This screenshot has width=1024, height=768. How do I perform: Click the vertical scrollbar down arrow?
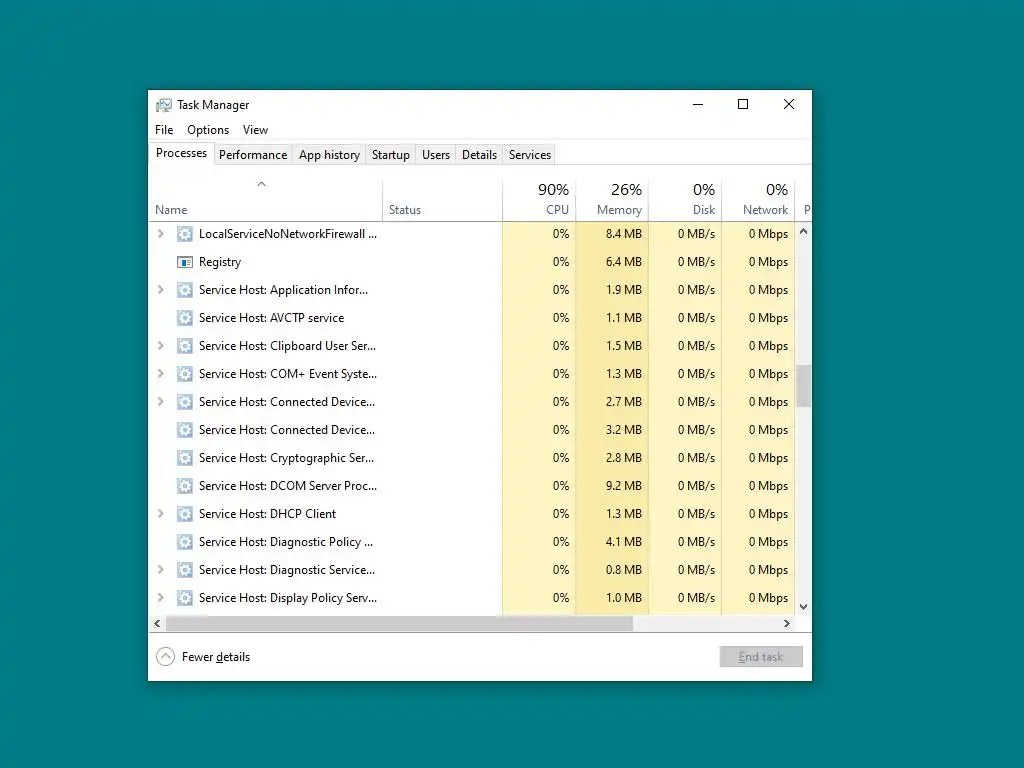[803, 607]
